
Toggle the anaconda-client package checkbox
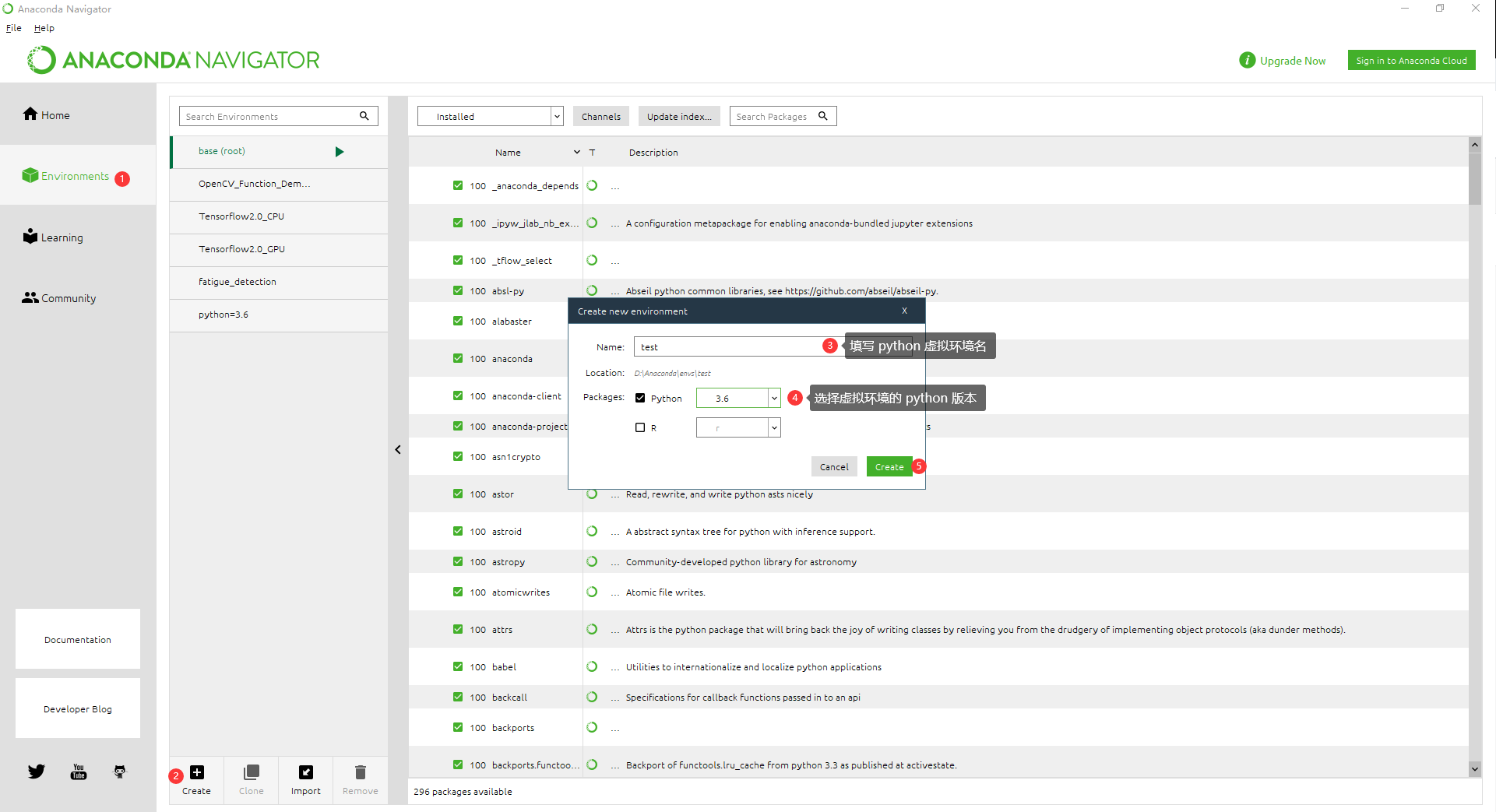[458, 395]
